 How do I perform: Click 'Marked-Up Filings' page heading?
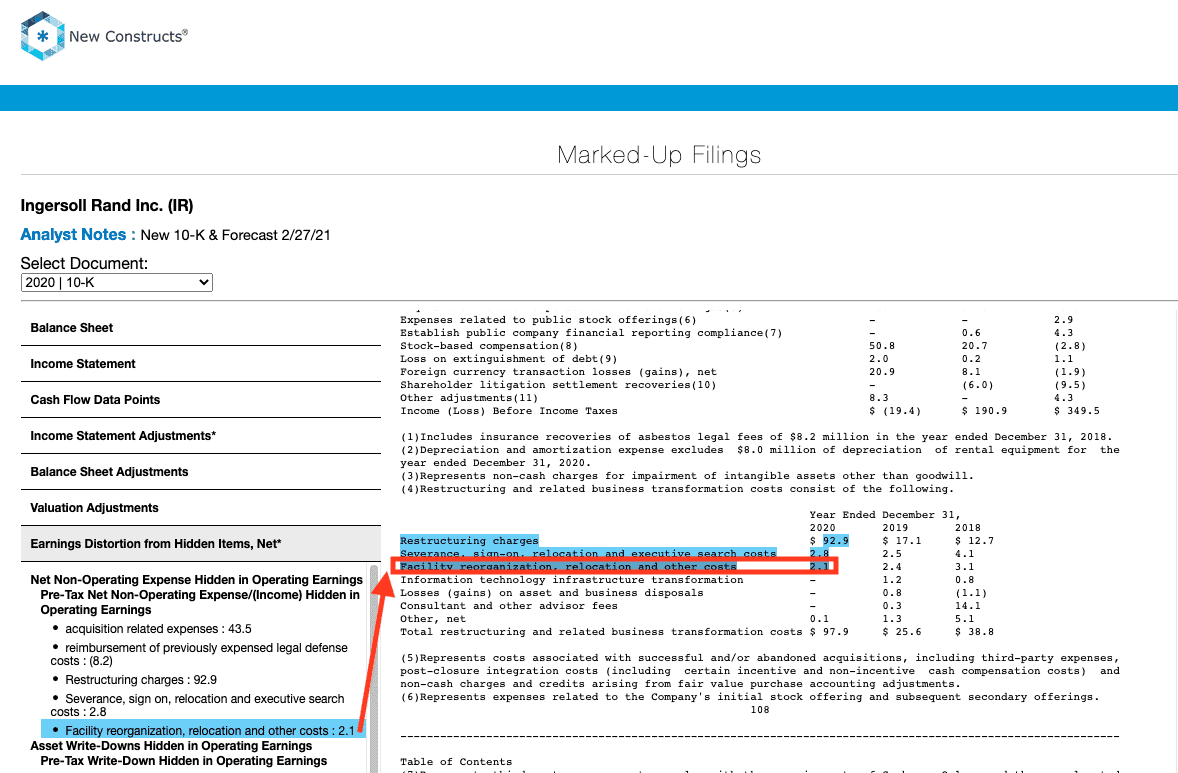click(659, 155)
